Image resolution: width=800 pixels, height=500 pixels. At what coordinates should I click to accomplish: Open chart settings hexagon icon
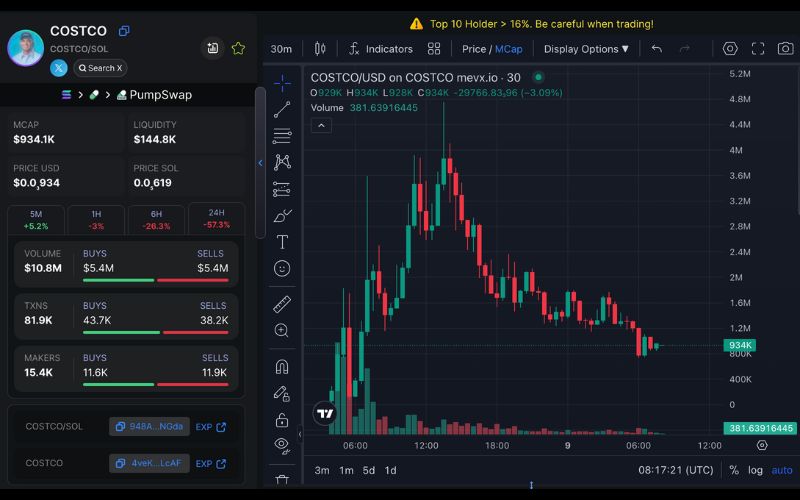(730, 48)
